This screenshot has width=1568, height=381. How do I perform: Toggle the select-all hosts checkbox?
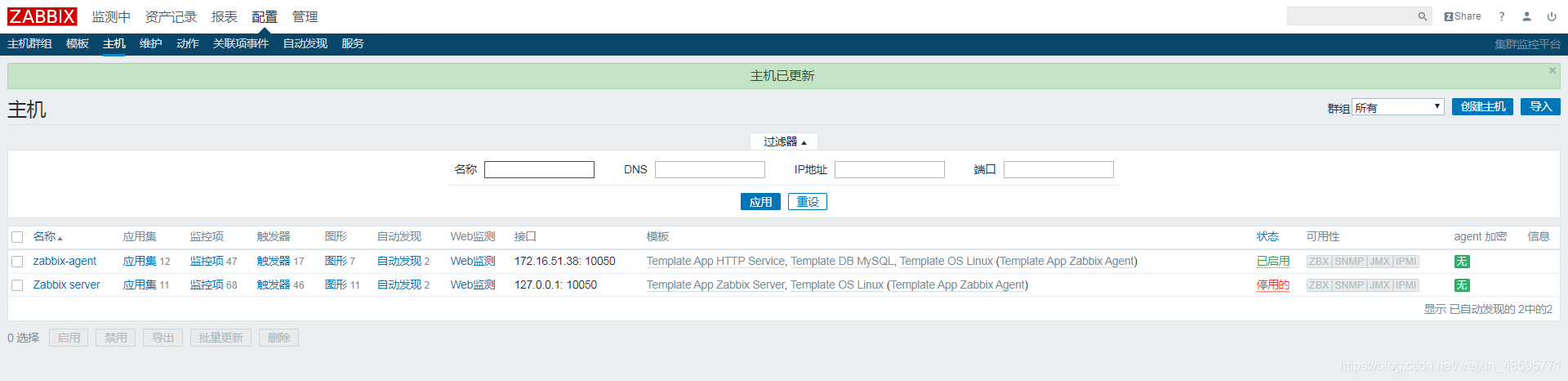click(x=17, y=237)
